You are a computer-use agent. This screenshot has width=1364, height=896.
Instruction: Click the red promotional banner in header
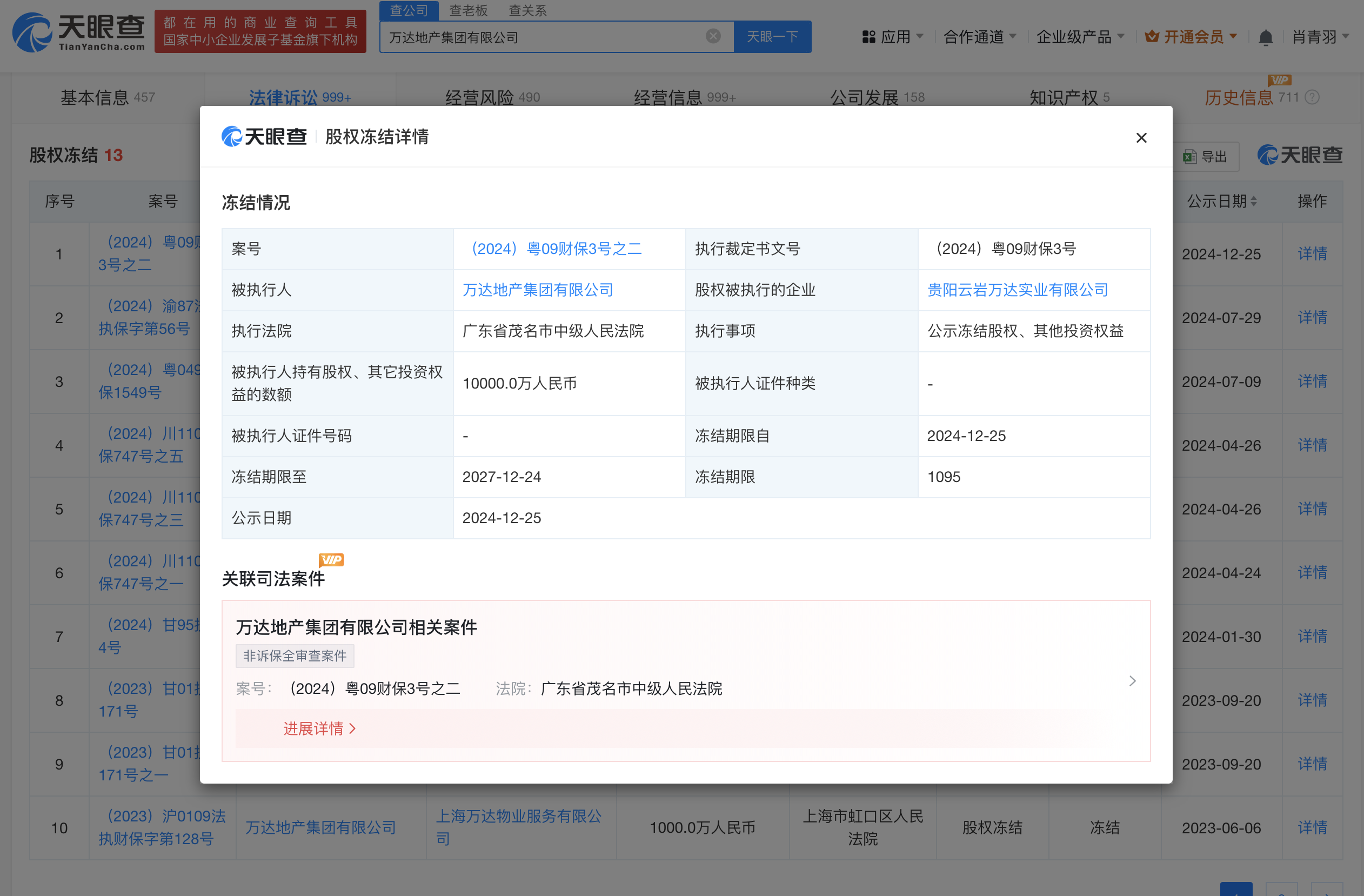pyautogui.click(x=260, y=31)
